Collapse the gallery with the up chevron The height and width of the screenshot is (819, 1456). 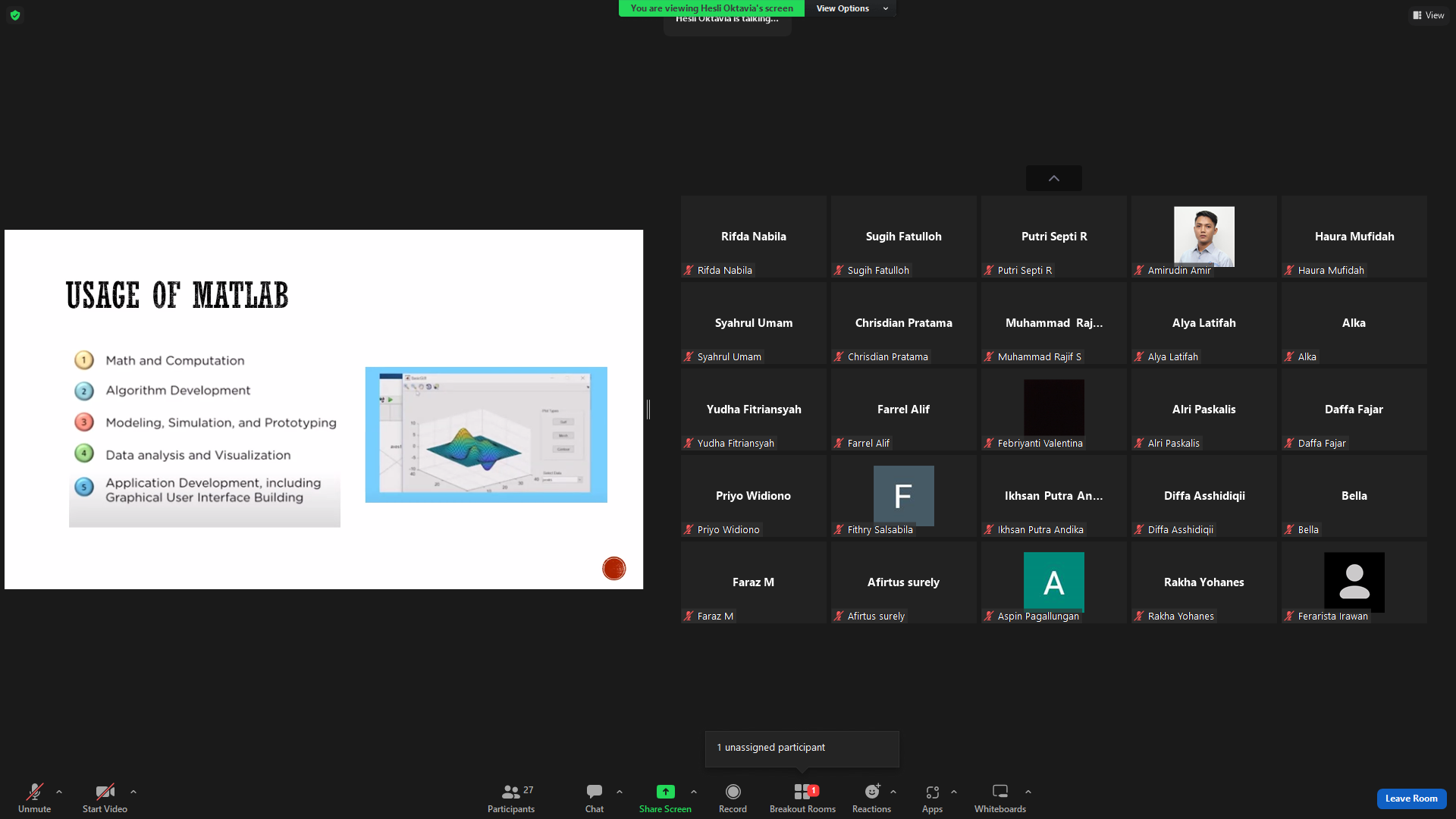(1054, 178)
